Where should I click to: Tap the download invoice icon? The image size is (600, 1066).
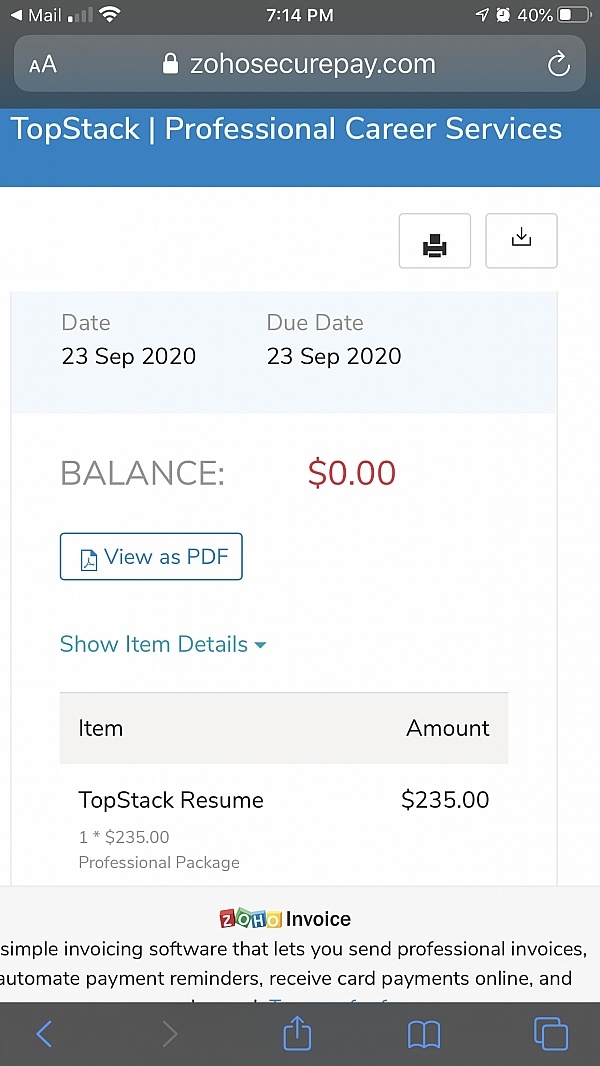pyautogui.click(x=521, y=241)
